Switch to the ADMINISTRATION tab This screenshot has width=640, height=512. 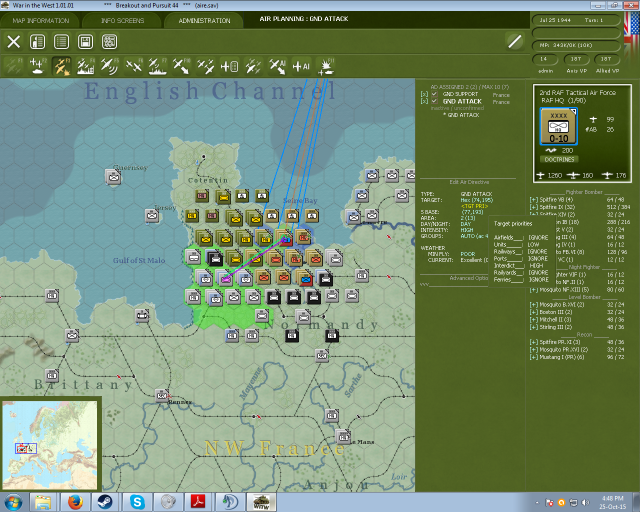[204, 20]
